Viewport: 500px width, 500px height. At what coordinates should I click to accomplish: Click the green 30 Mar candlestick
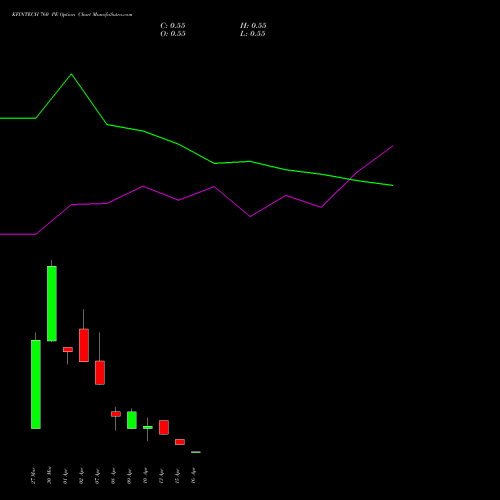(52, 303)
